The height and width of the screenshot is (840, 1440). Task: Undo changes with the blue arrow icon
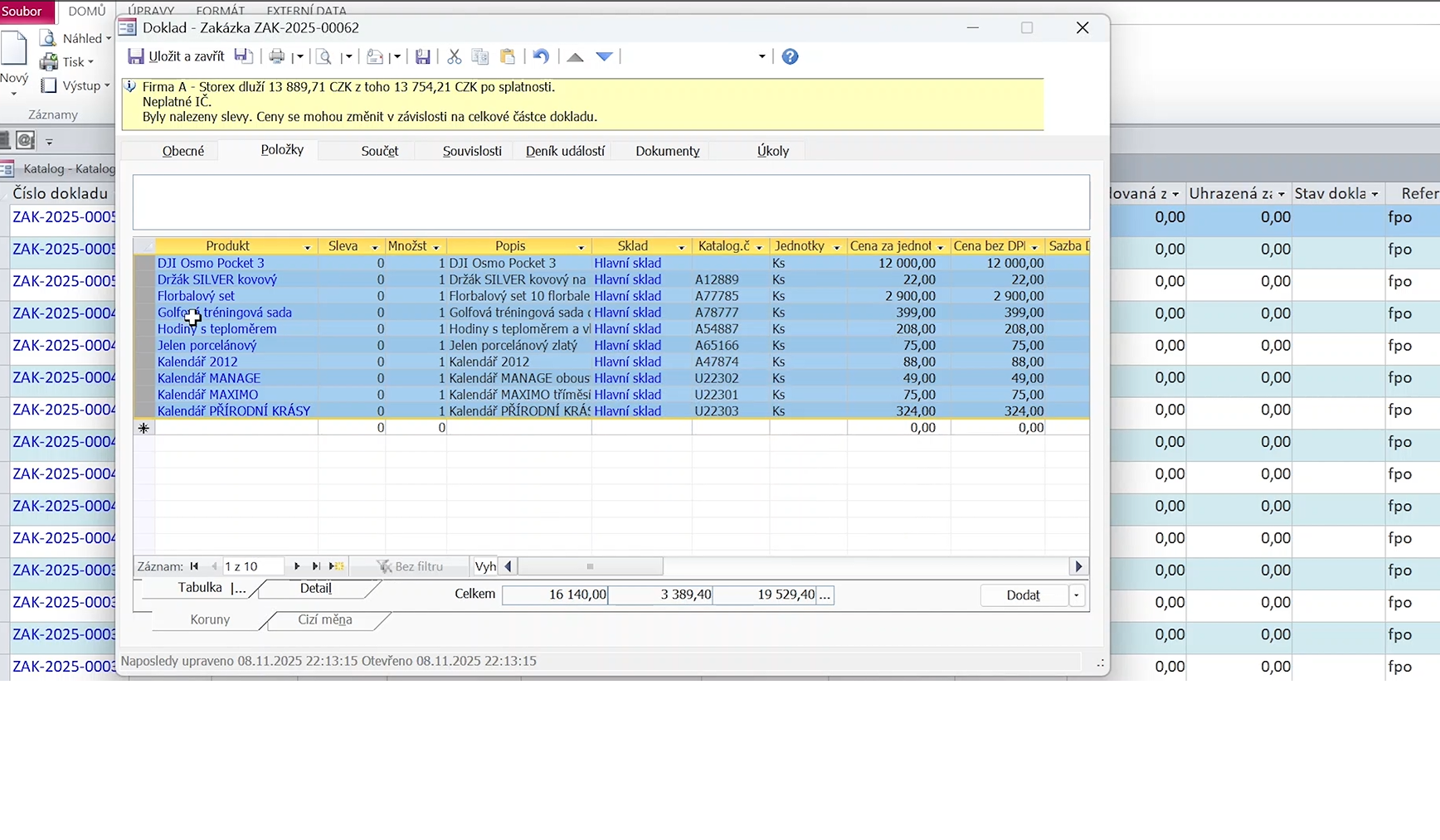(541, 56)
